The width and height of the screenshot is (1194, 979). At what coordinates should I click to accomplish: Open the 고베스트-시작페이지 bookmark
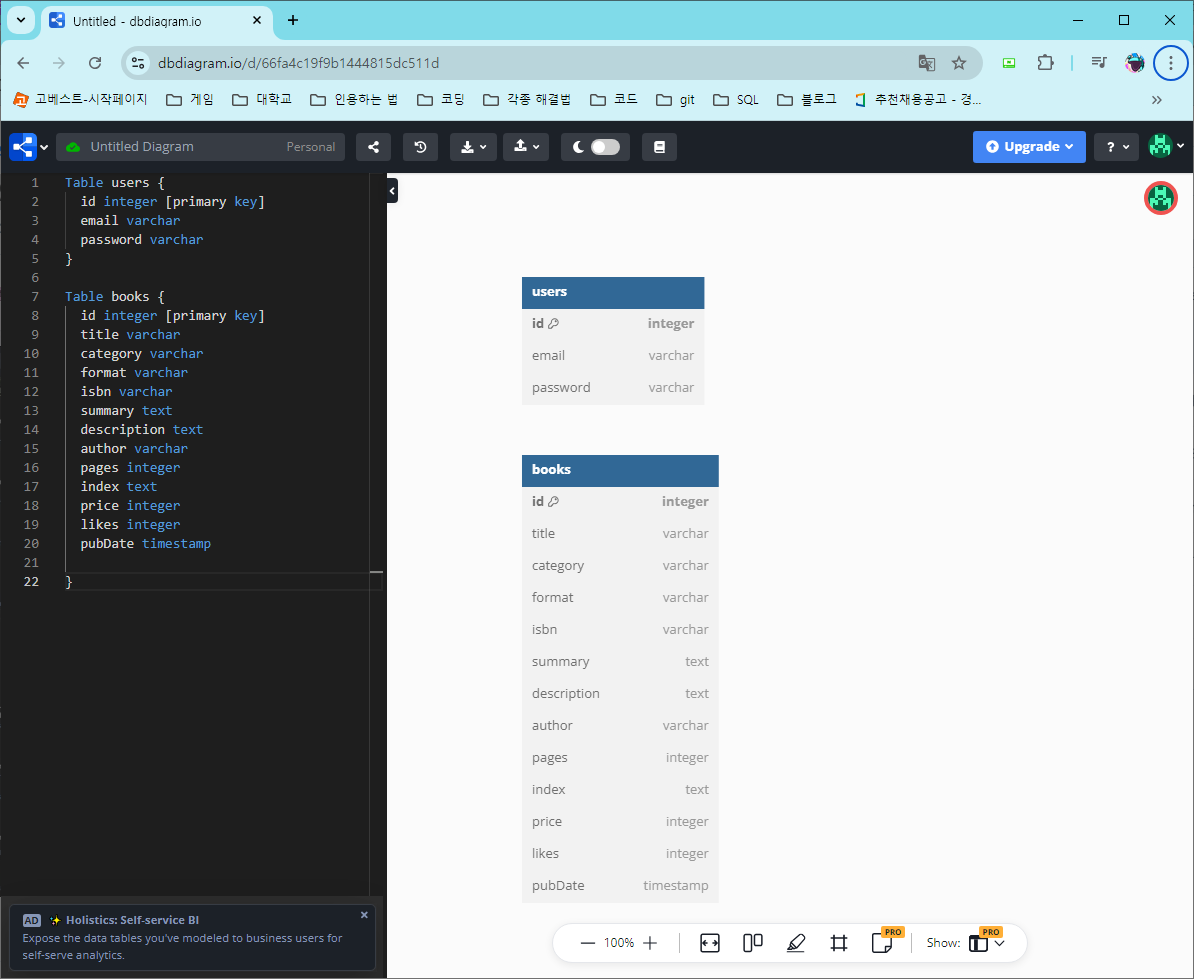click(x=80, y=100)
